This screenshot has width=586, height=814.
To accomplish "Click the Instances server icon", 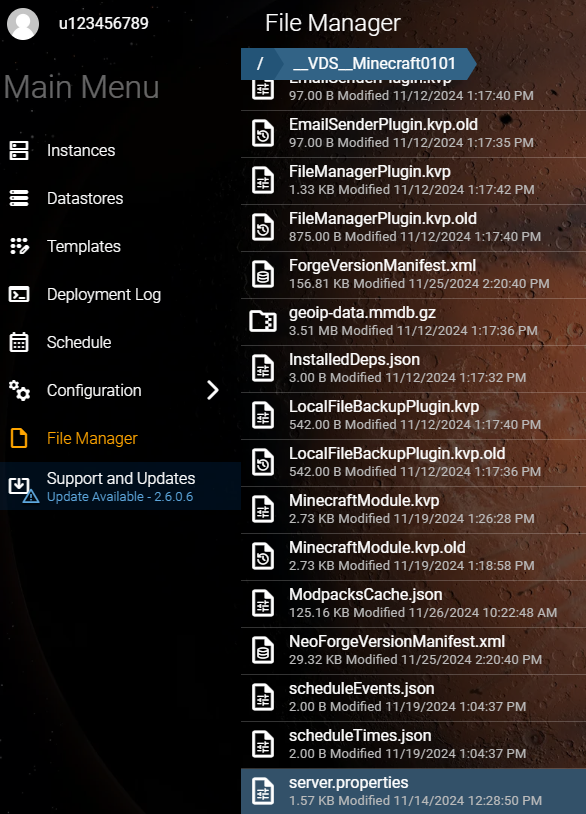I will click(x=19, y=151).
